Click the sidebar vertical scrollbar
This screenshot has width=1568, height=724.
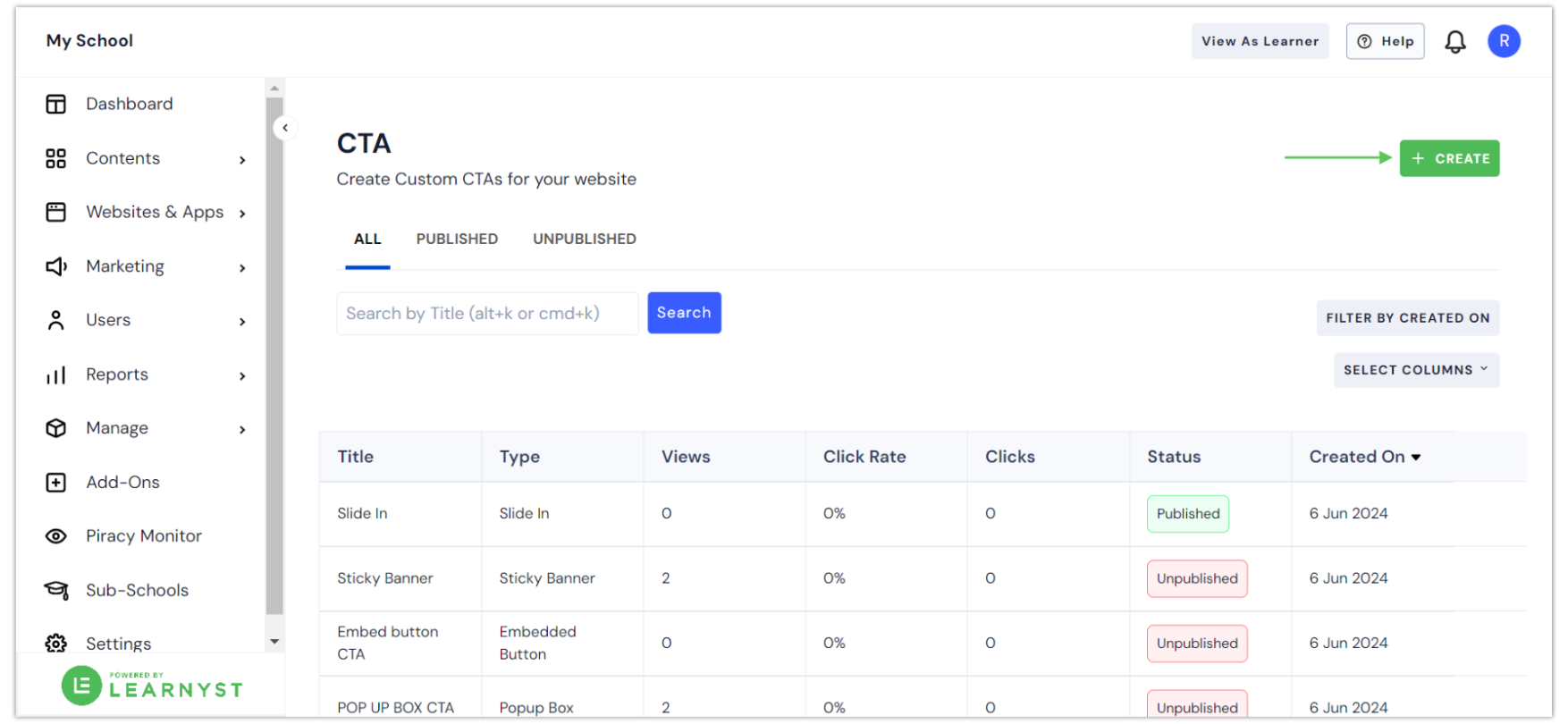tap(274, 358)
